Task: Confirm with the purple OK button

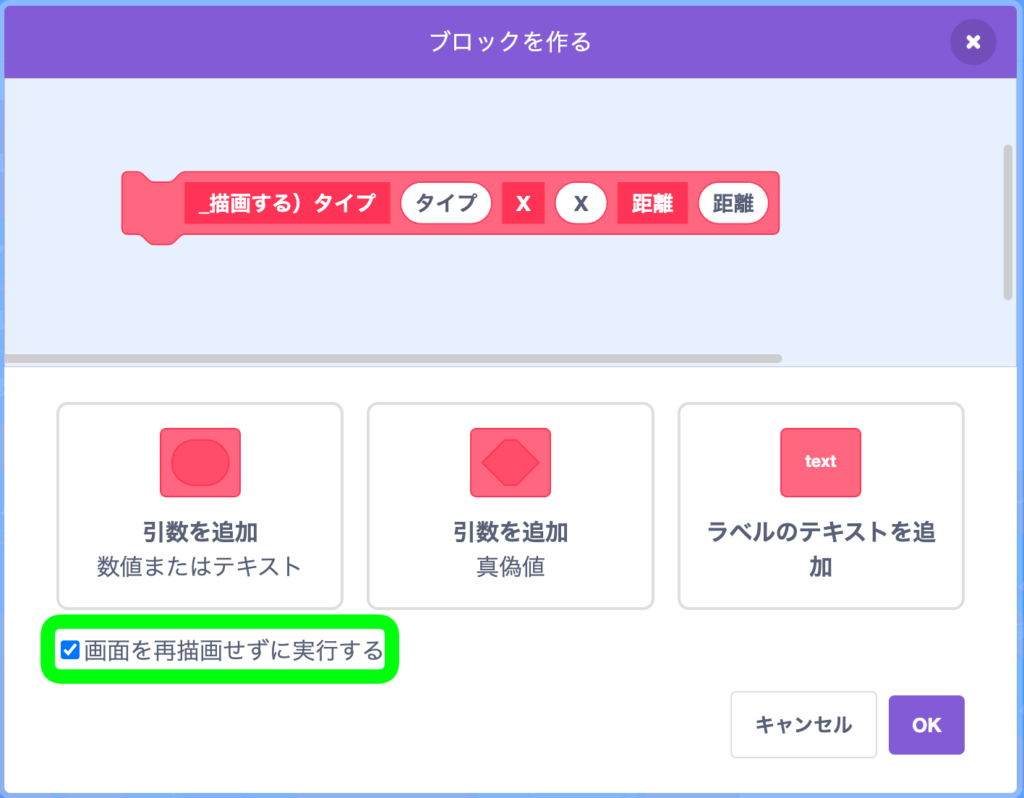Action: pos(926,725)
